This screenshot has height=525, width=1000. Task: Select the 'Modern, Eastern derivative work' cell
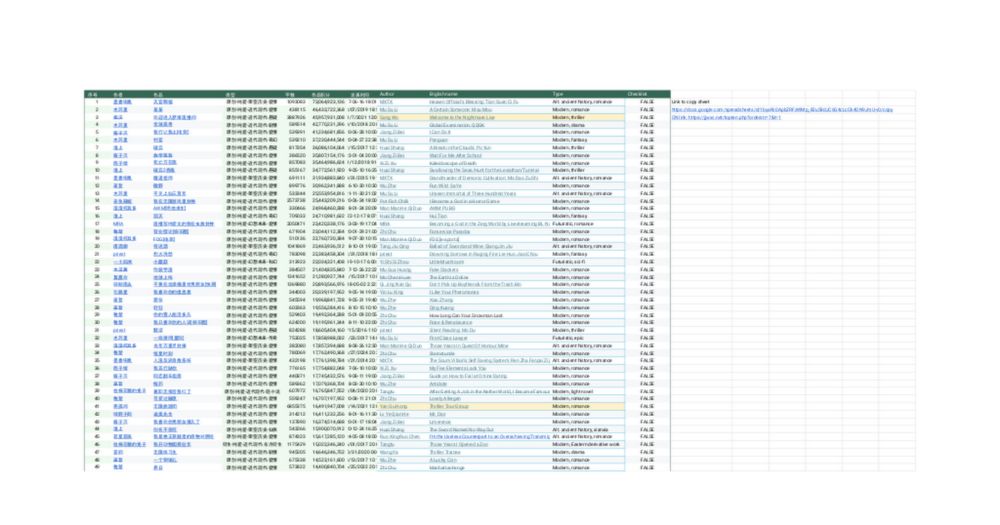click(x=586, y=445)
